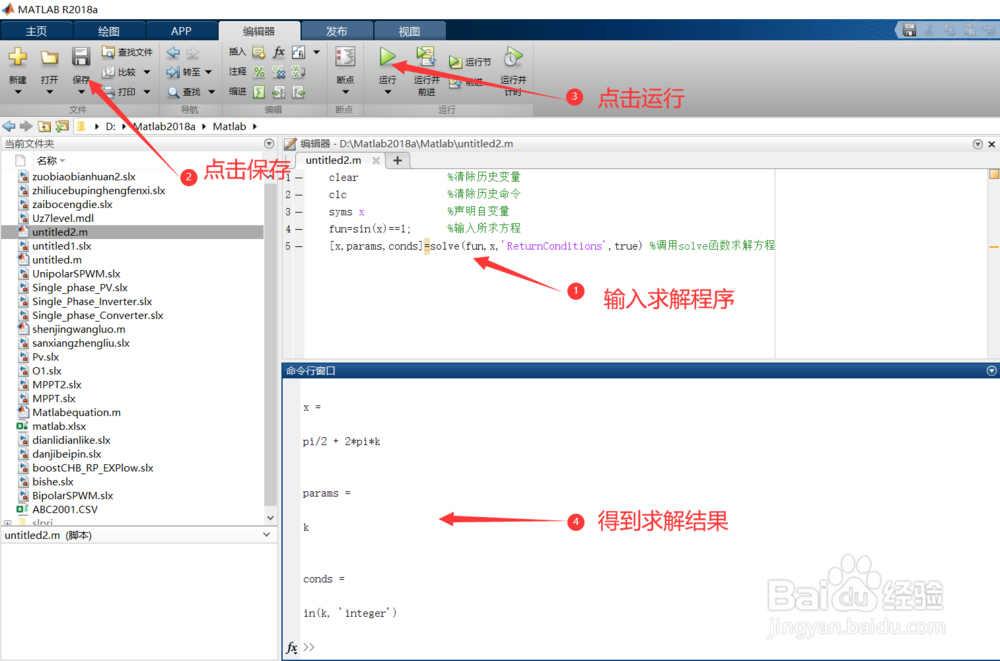Open the Go To (转至) dropdown arrow
The height and width of the screenshot is (661, 1000).
point(209,72)
